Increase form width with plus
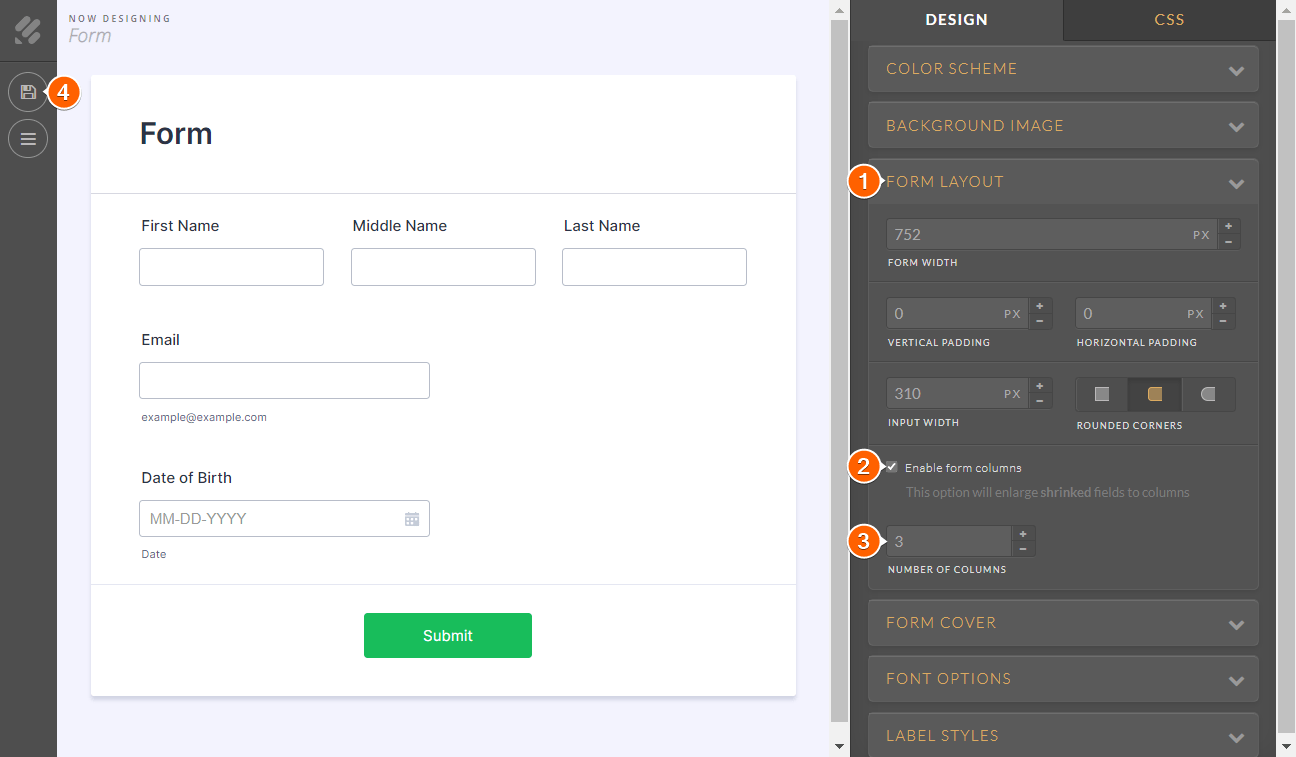Viewport: 1296px width, 757px height. [x=1229, y=227]
